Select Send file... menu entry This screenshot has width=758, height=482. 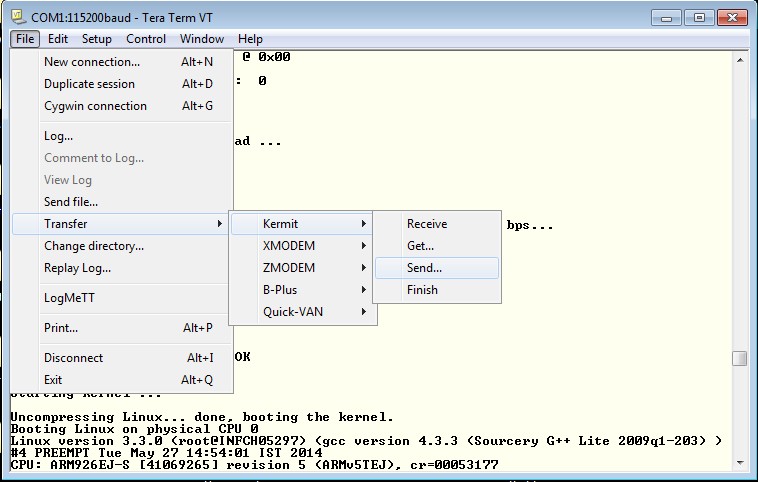coord(122,202)
